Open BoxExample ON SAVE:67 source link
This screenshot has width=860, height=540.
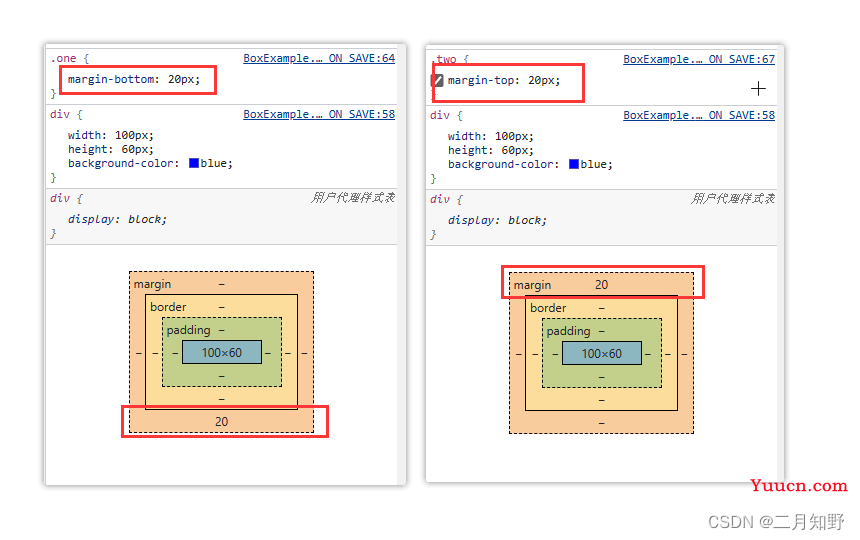pos(699,59)
